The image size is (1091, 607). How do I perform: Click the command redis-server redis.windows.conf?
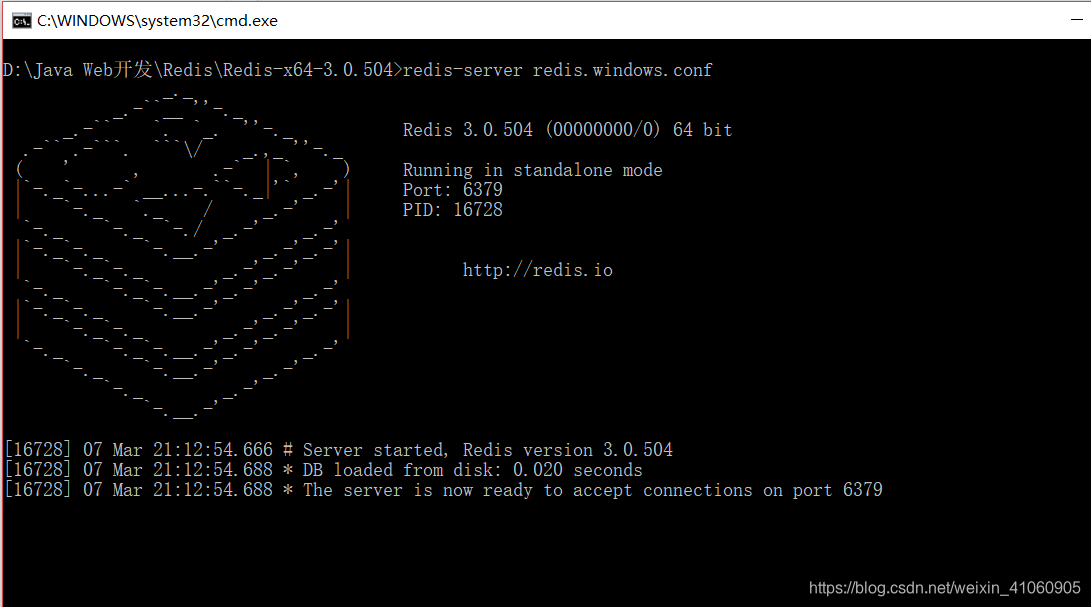557,70
